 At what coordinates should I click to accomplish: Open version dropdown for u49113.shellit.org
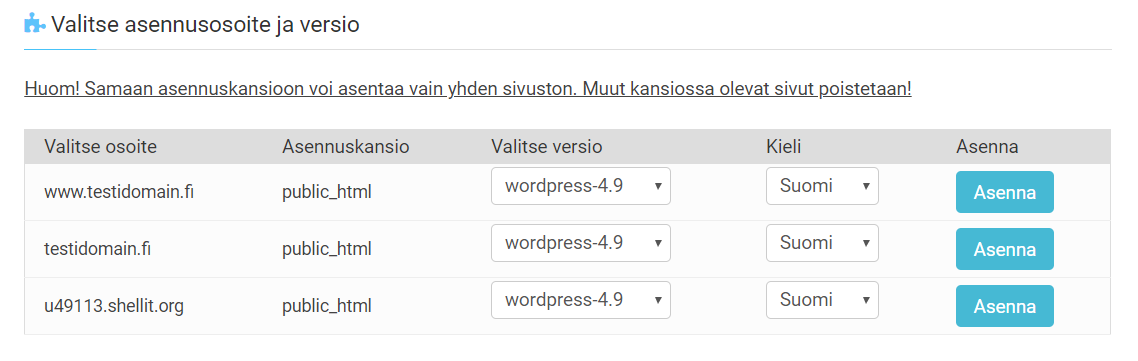coord(581,299)
